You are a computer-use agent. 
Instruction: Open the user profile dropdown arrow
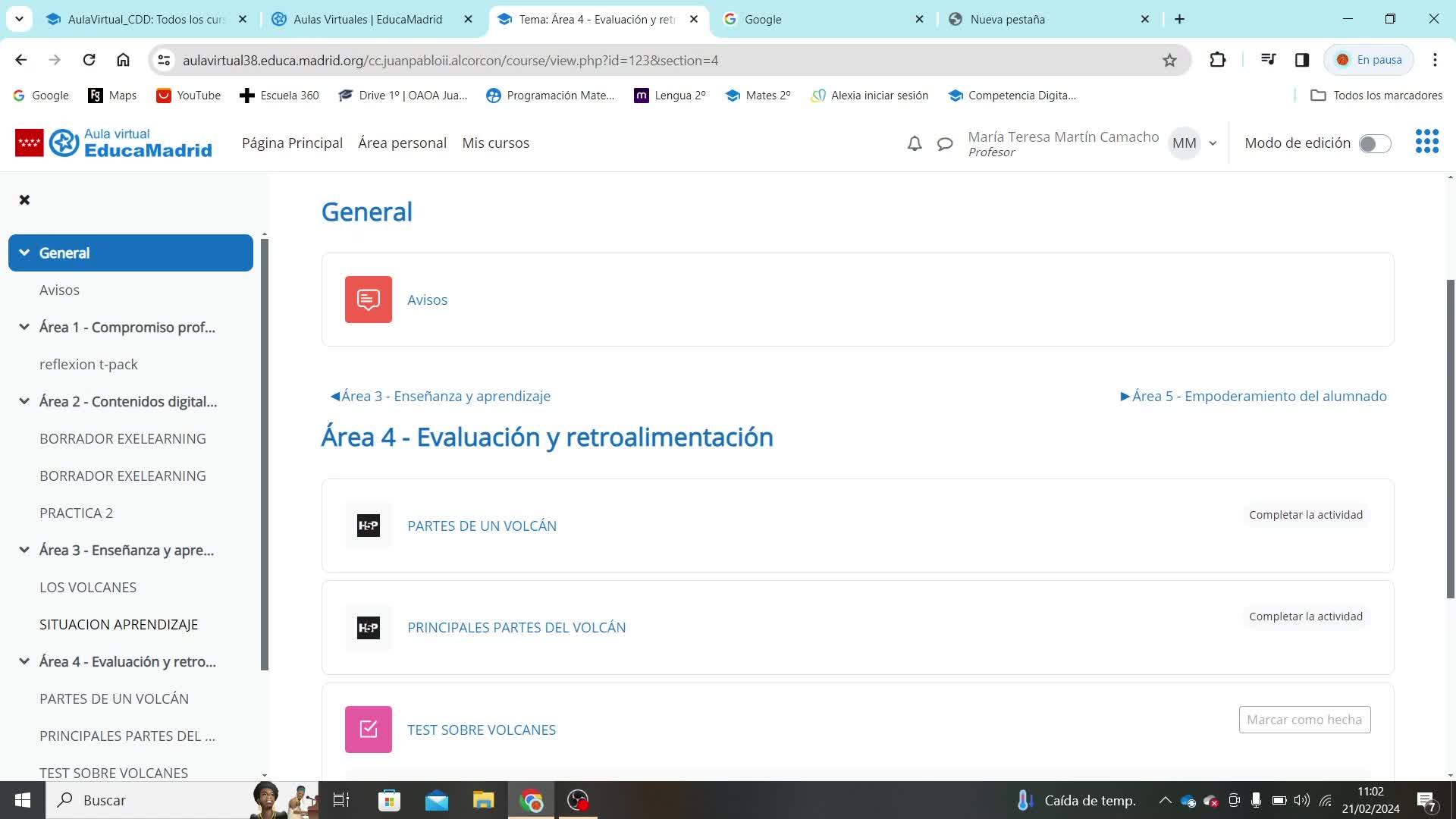click(1213, 143)
